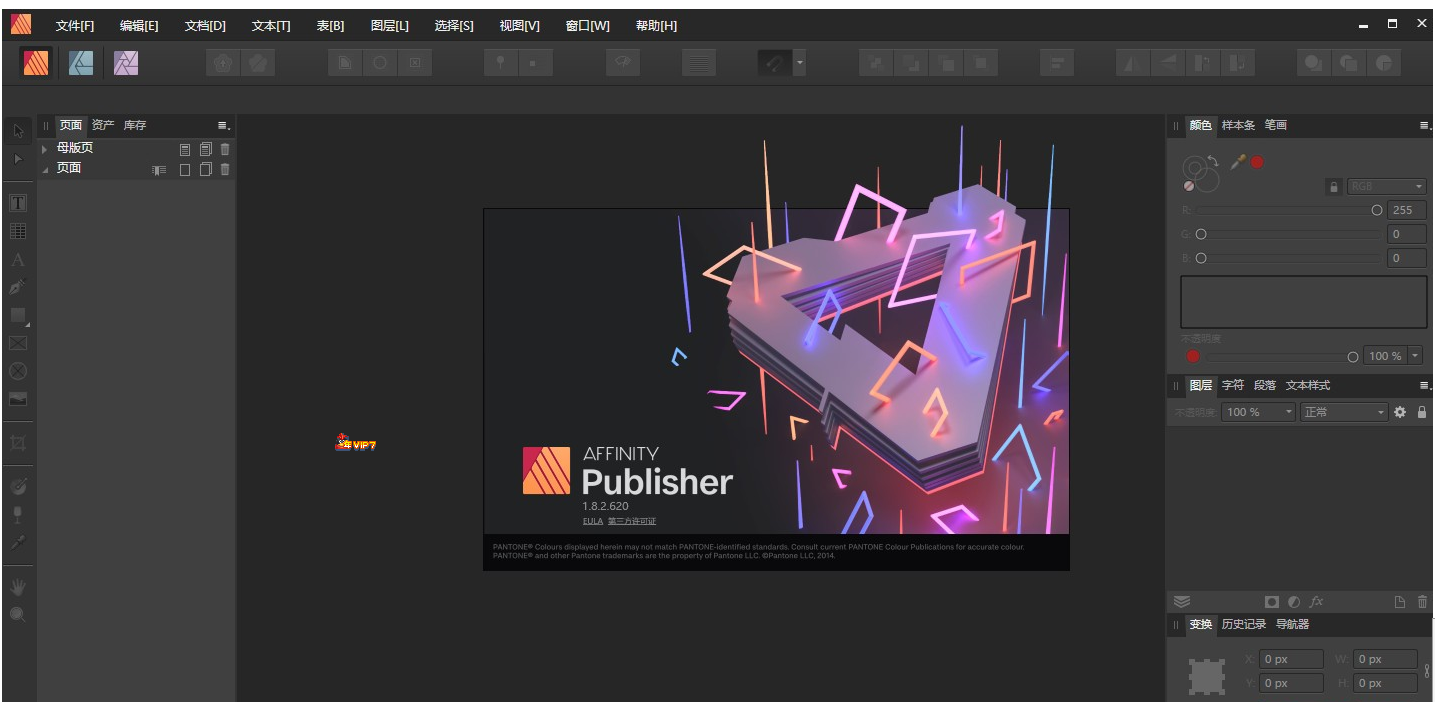Select the Picture Frame Rectangle tool
This screenshot has width=1435, height=702.
point(18,343)
